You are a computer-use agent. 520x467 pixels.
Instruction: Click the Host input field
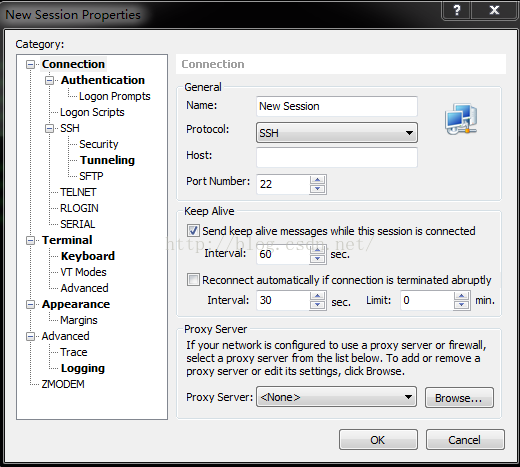click(337, 157)
